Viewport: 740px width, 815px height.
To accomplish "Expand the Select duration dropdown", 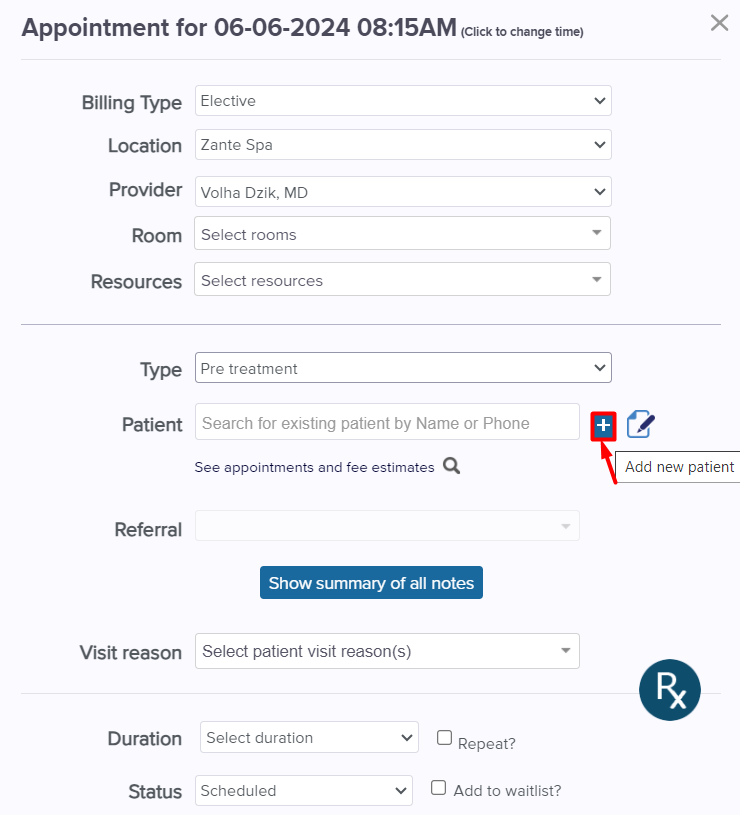I will coord(309,737).
